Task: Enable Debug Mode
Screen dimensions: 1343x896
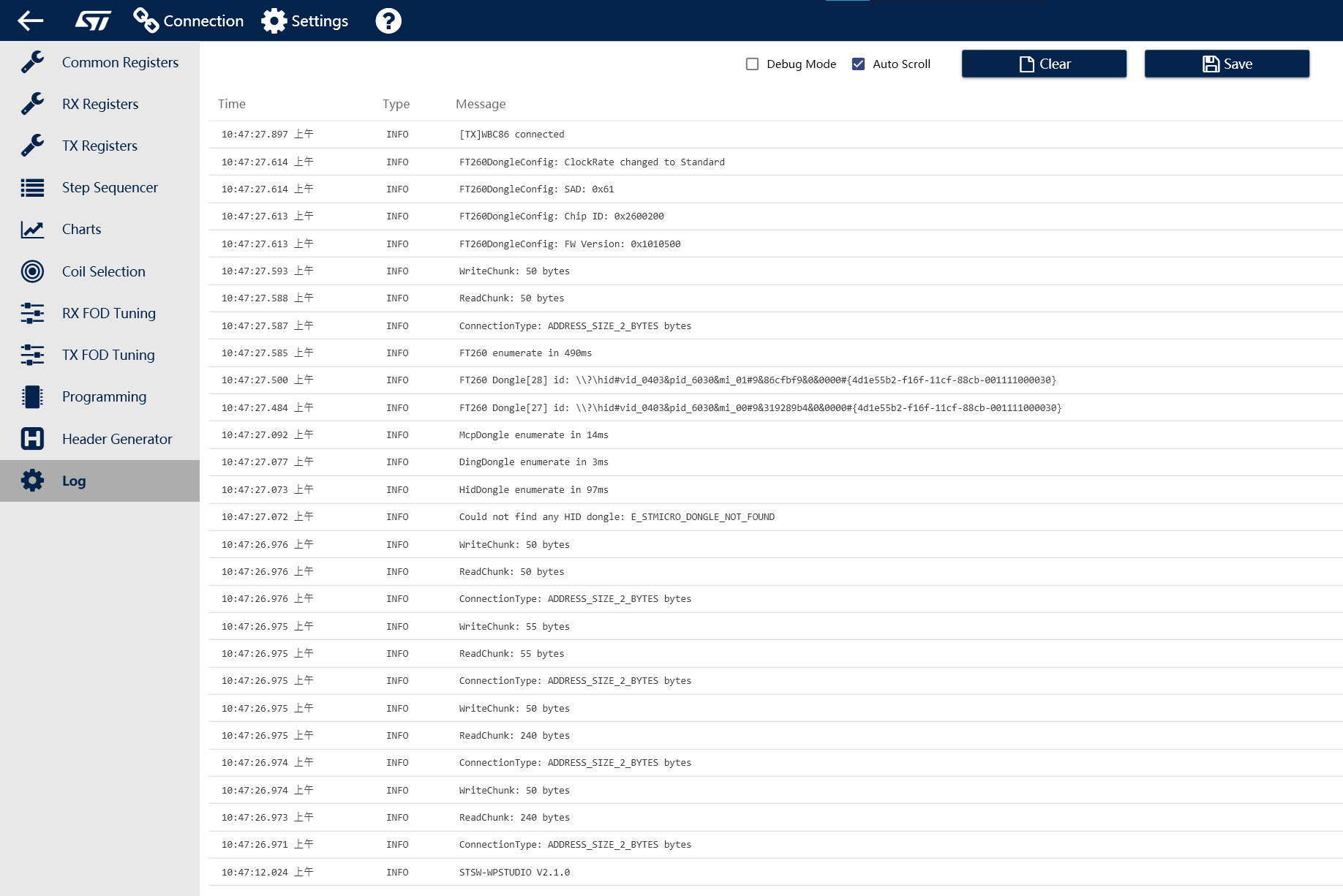Action: point(751,64)
